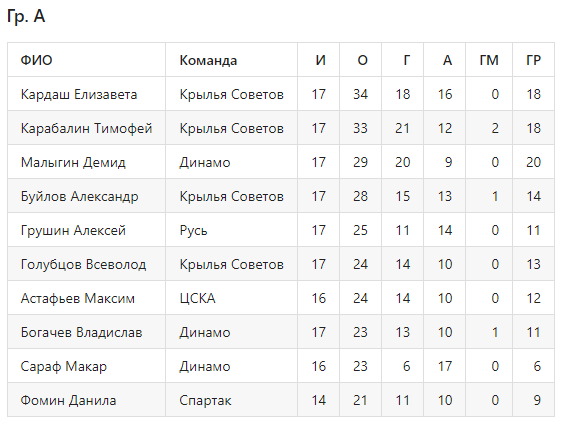The width and height of the screenshot is (562, 426).
Task: Click the ФИО column header
Action: click(36, 60)
